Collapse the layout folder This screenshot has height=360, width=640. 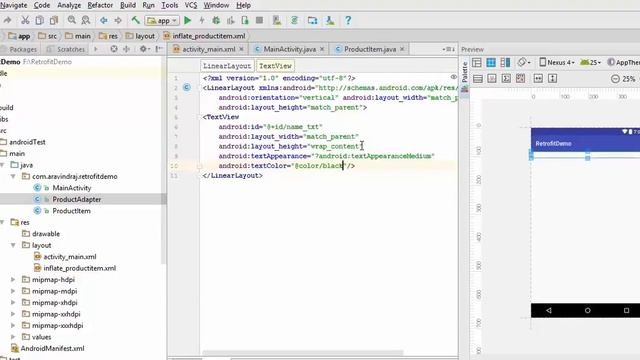13,245
